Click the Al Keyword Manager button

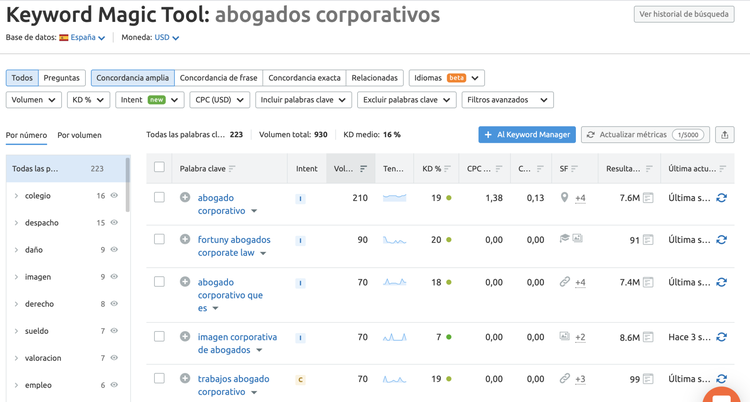[x=527, y=134]
